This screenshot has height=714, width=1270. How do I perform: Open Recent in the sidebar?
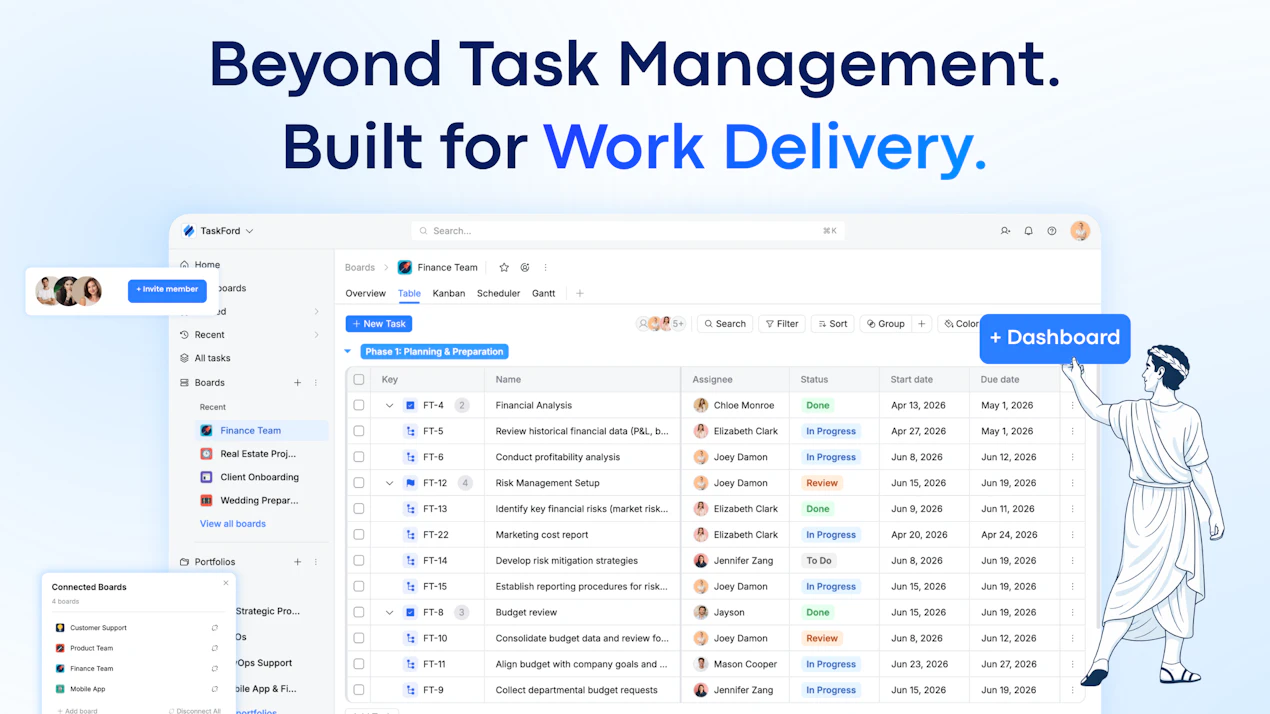(209, 335)
